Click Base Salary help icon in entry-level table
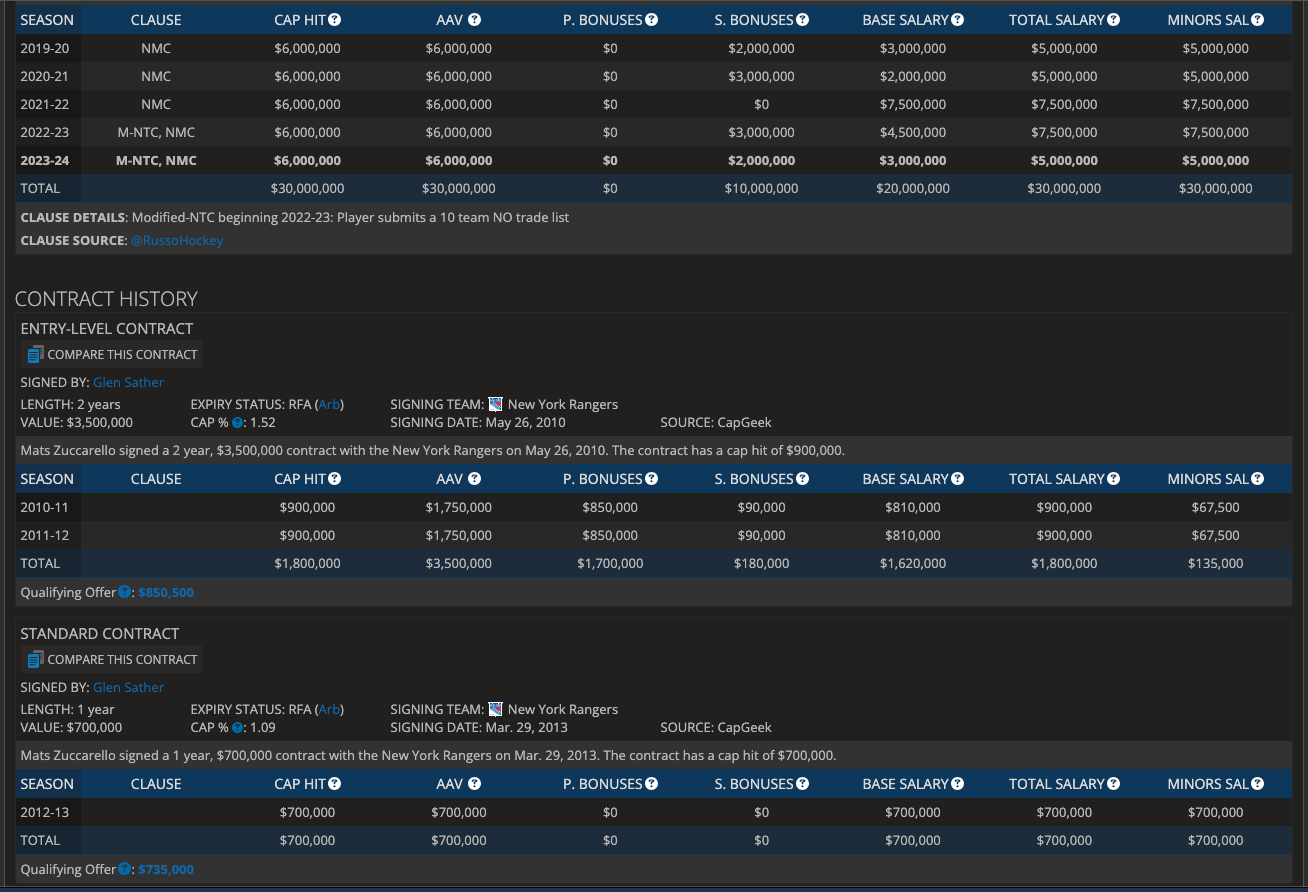The width and height of the screenshot is (1308, 892). click(x=957, y=479)
